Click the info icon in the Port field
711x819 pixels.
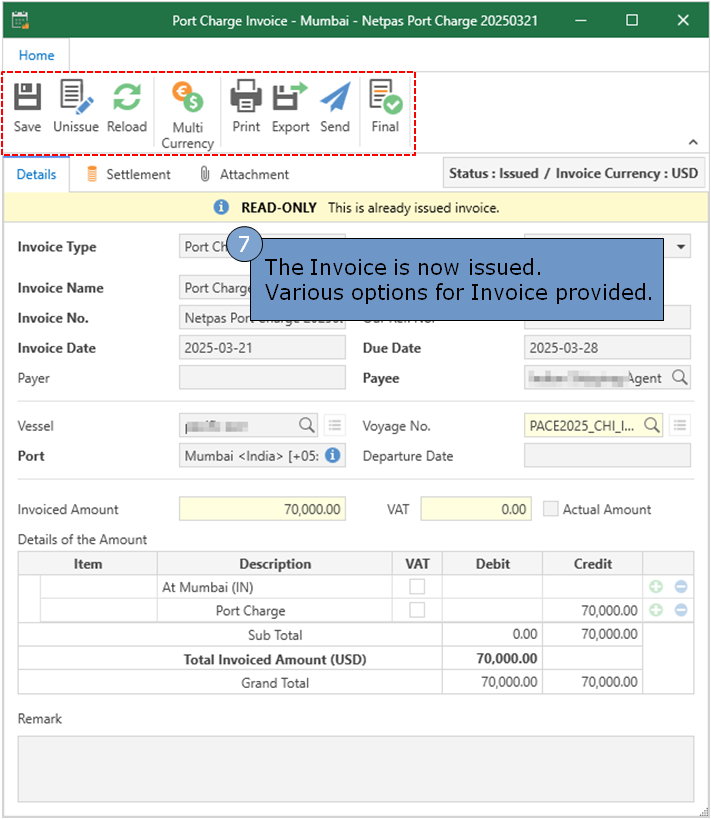332,455
